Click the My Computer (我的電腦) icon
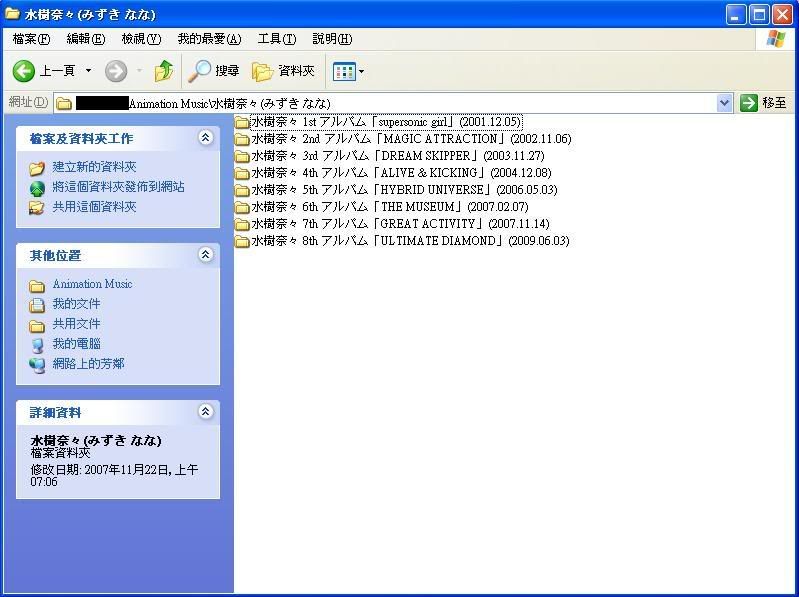Image resolution: width=799 pixels, height=597 pixels. coord(37,345)
